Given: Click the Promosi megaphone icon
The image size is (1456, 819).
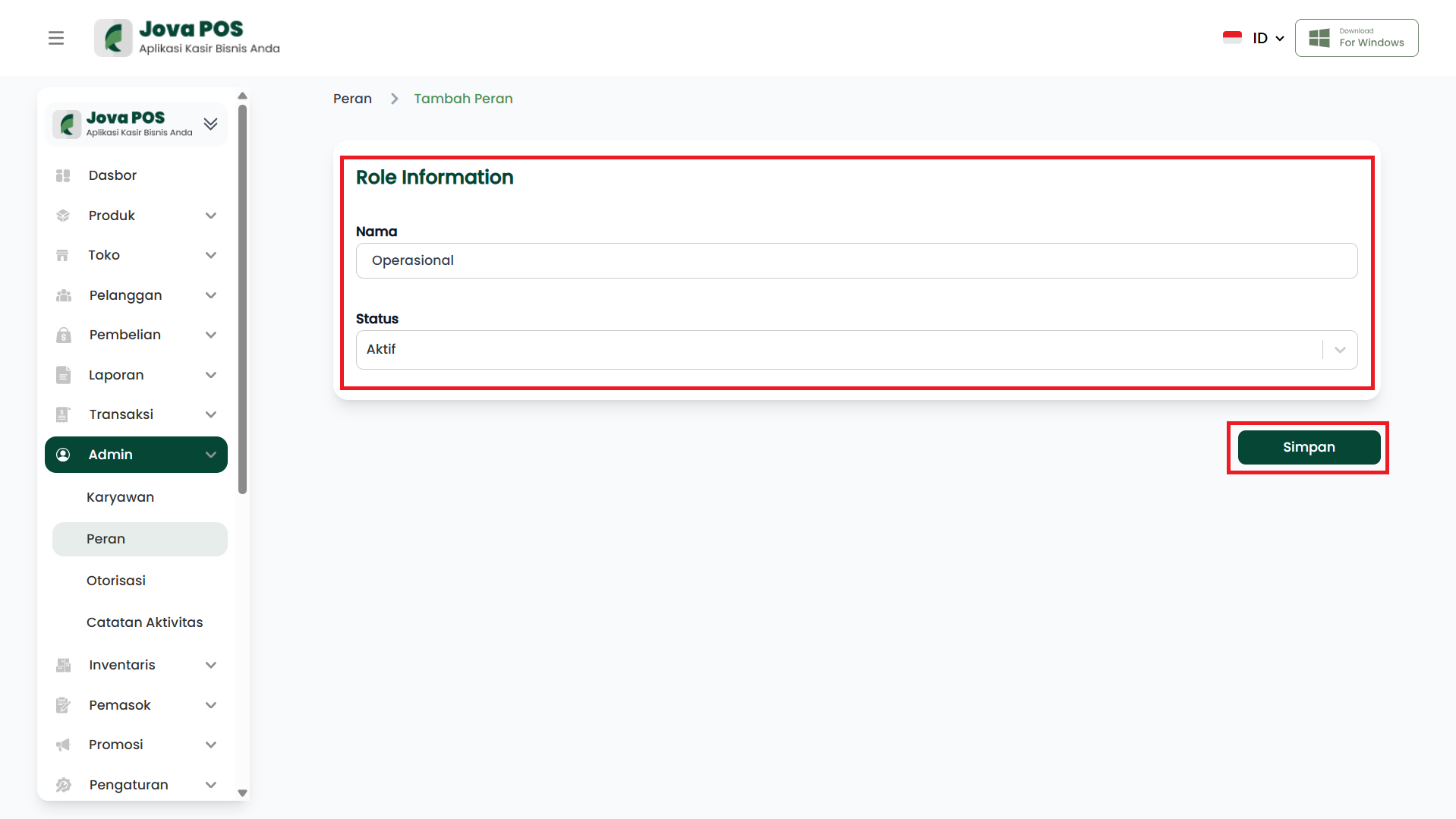Looking at the screenshot, I should (63, 745).
